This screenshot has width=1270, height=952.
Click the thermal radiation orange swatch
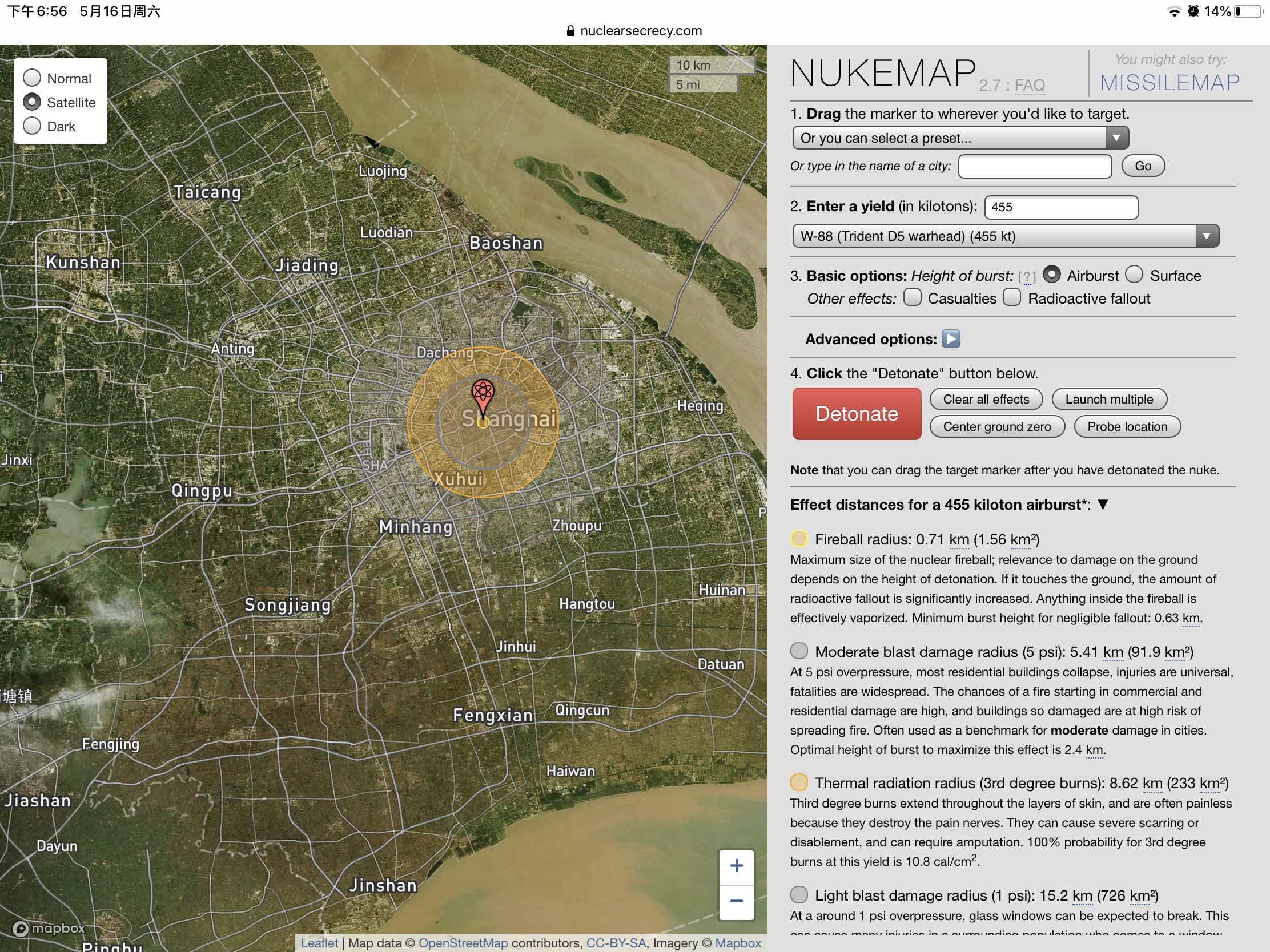[799, 782]
